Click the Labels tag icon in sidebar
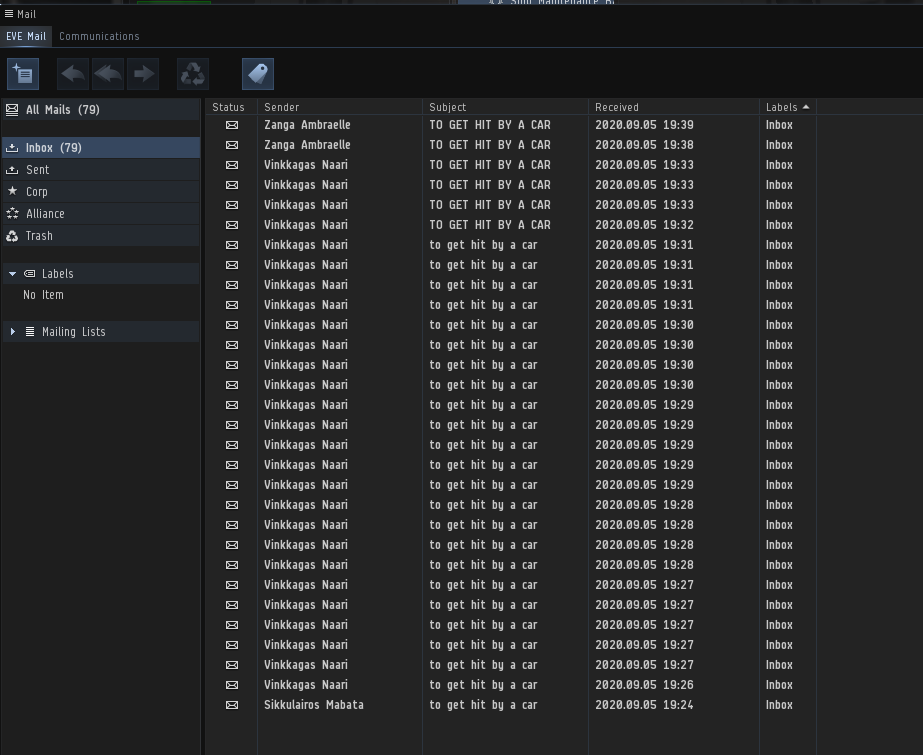Screen dimensions: 923x755 pos(29,274)
